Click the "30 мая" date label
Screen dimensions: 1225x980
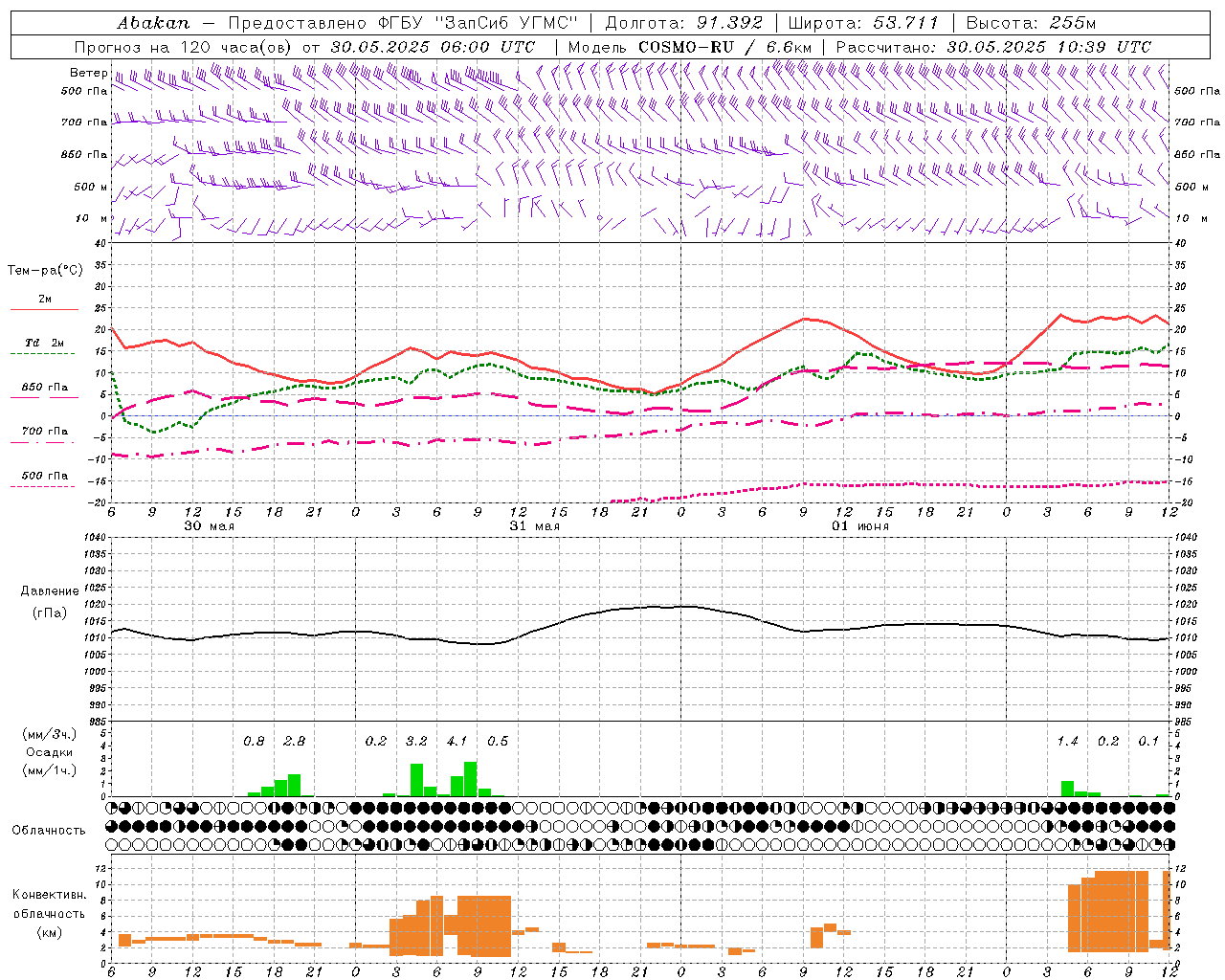(x=209, y=526)
